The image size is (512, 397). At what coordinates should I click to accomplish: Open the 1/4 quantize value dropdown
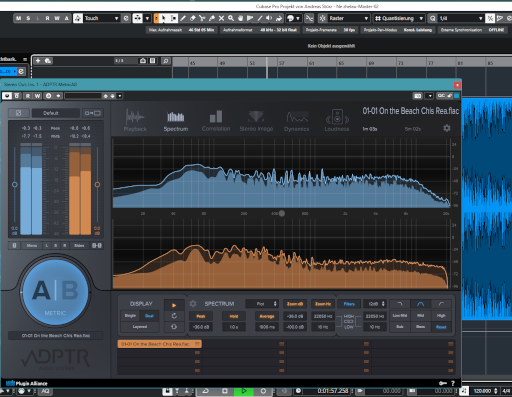coord(460,18)
